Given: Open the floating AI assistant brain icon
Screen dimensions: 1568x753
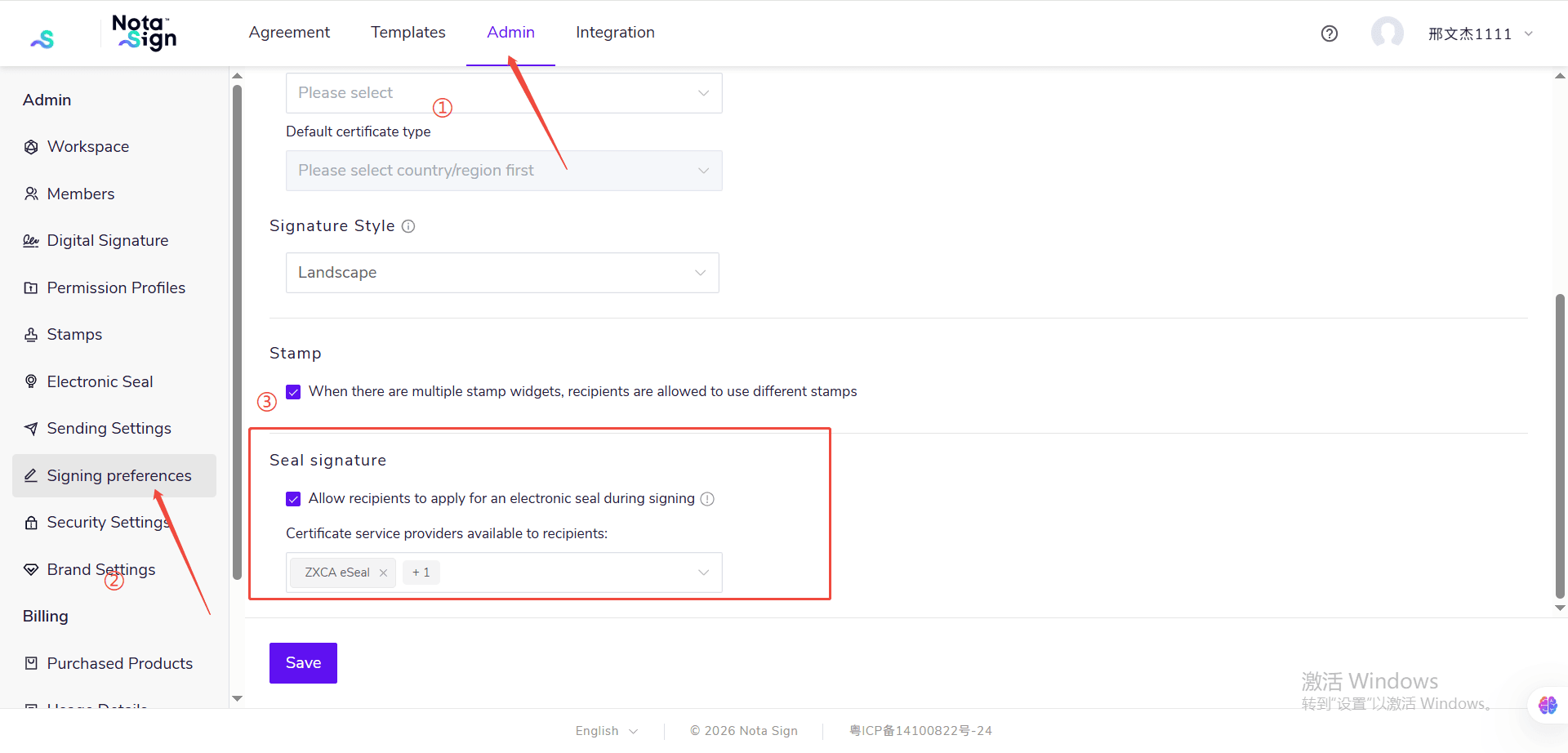Looking at the screenshot, I should pos(1548,705).
